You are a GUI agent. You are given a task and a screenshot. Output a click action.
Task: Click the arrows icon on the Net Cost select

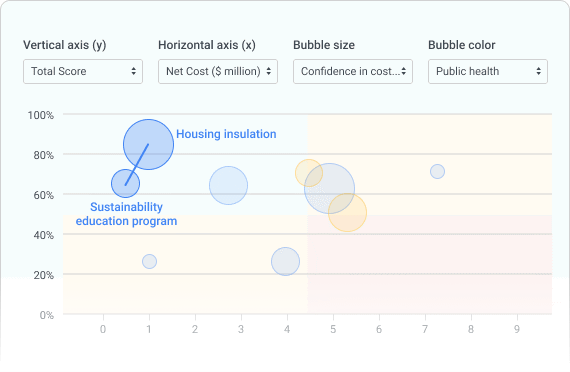269,71
